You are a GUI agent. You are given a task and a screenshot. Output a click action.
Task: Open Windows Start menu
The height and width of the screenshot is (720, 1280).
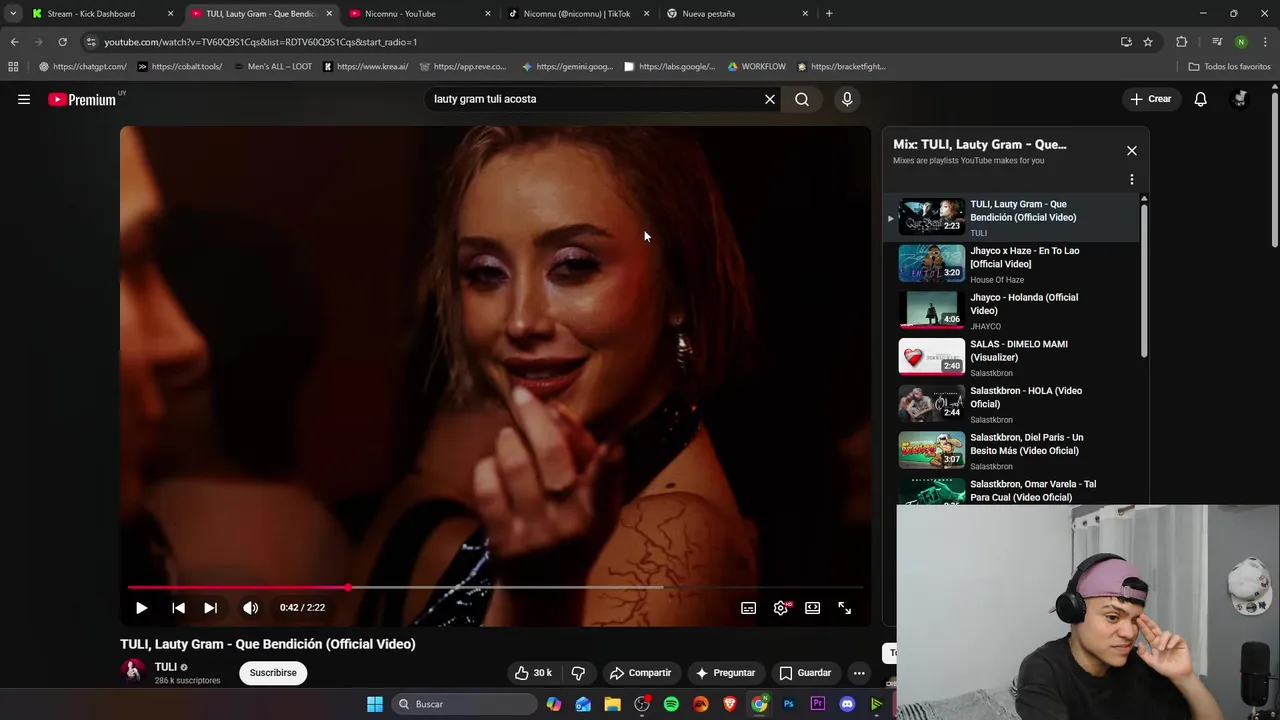375,704
